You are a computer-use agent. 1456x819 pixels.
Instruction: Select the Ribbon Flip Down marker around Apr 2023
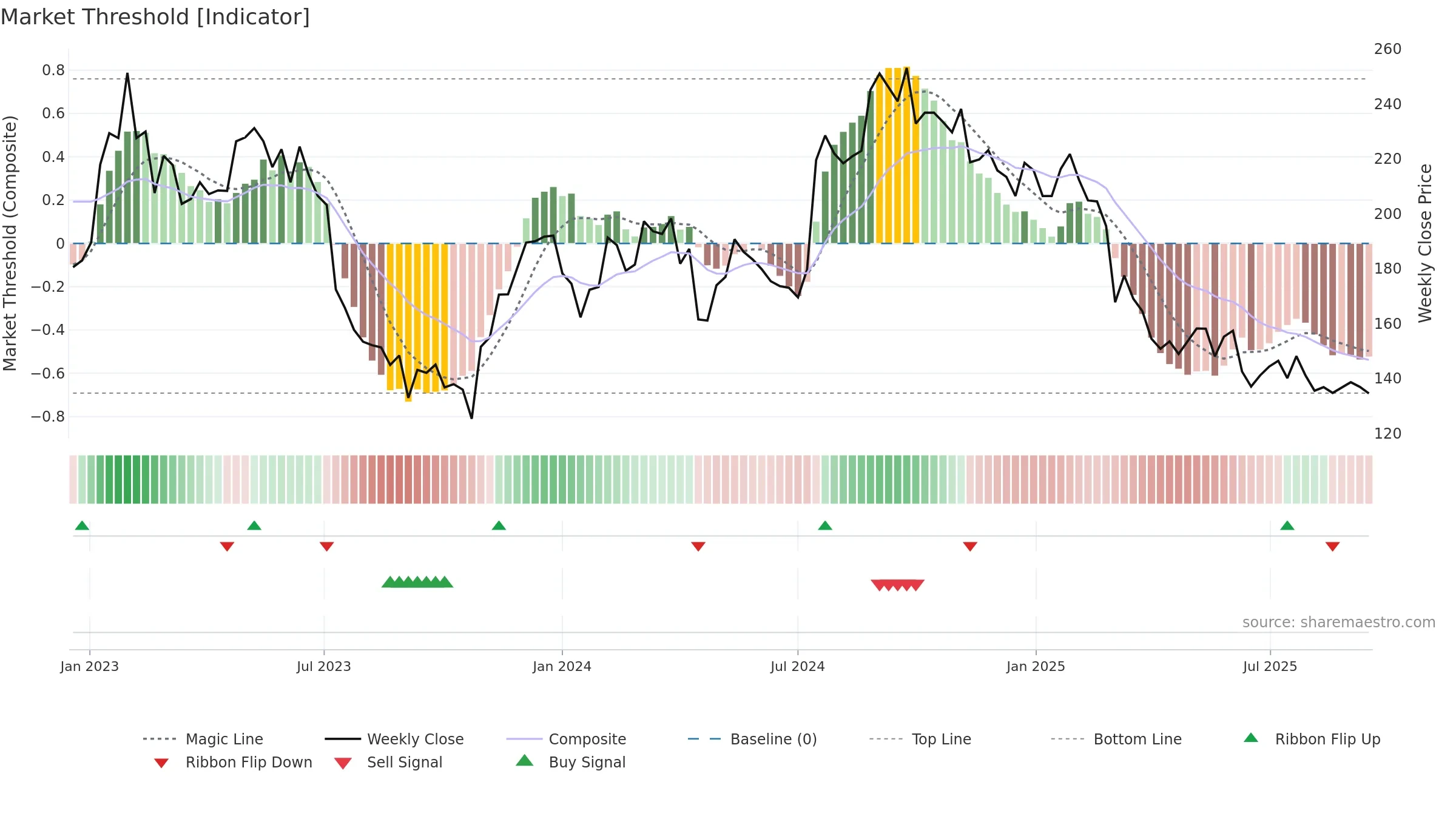[x=227, y=547]
